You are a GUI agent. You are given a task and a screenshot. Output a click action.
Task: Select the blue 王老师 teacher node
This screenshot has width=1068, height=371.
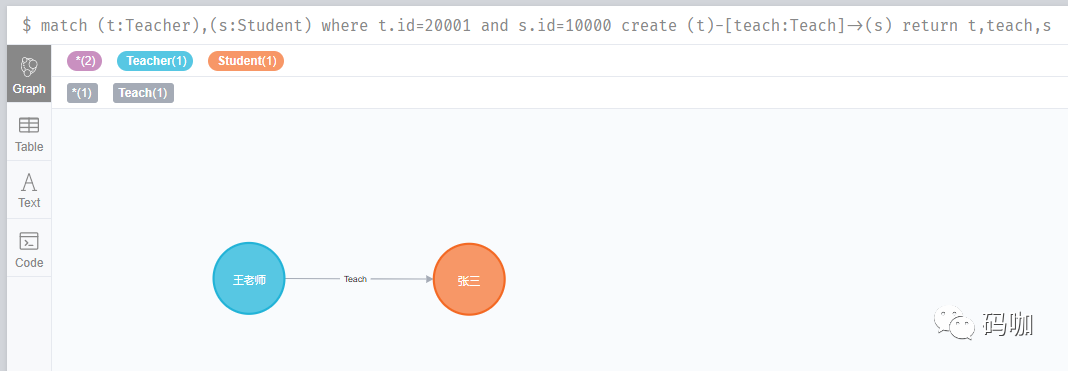(x=249, y=279)
